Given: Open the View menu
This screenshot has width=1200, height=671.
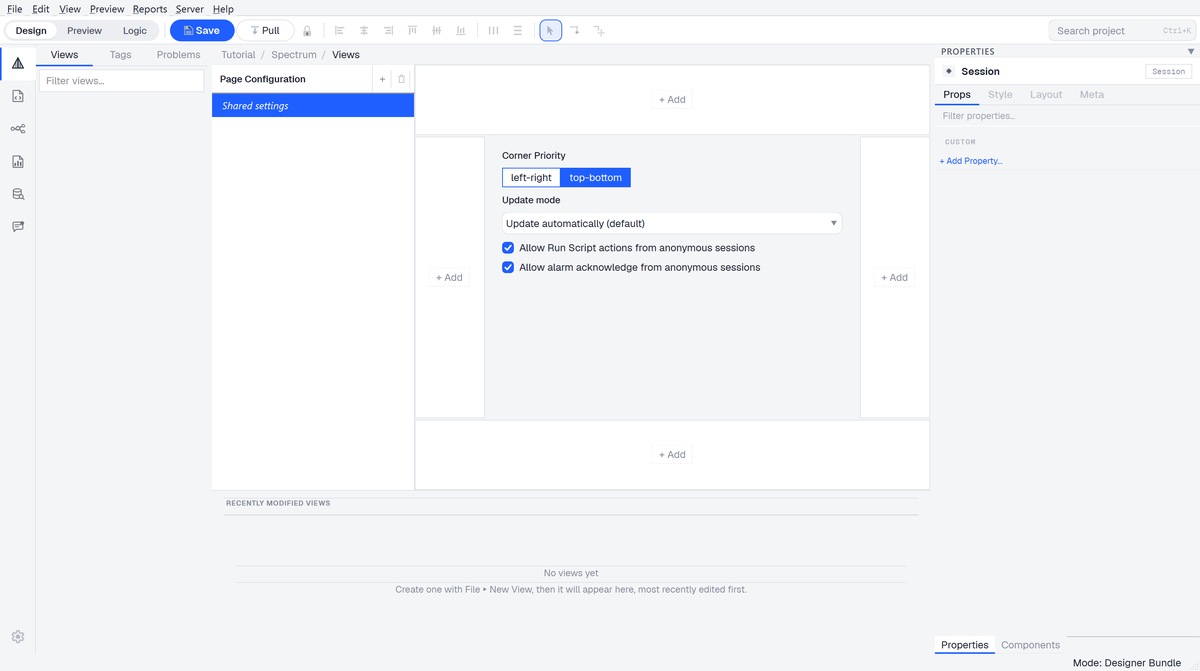Looking at the screenshot, I should point(69,9).
